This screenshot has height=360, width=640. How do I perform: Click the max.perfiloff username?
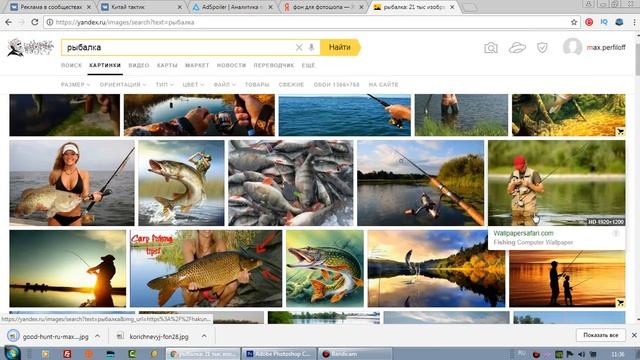[x=606, y=47]
